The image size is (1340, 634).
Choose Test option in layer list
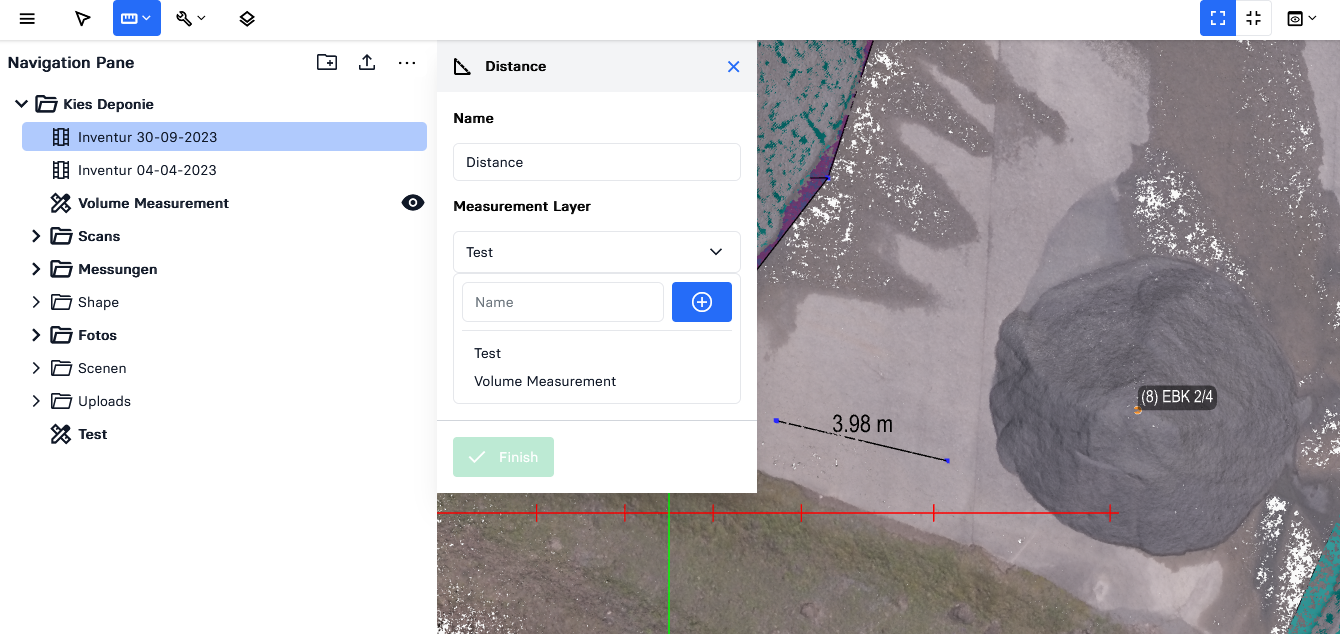[x=488, y=353]
